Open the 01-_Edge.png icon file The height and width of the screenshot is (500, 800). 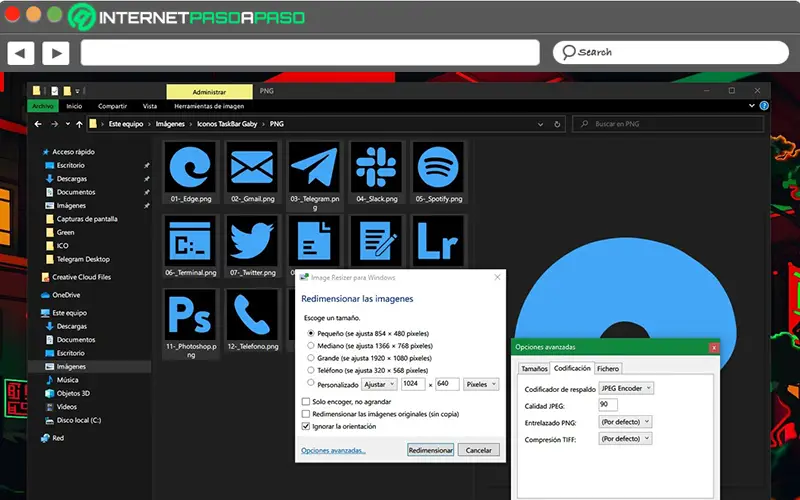190,172
